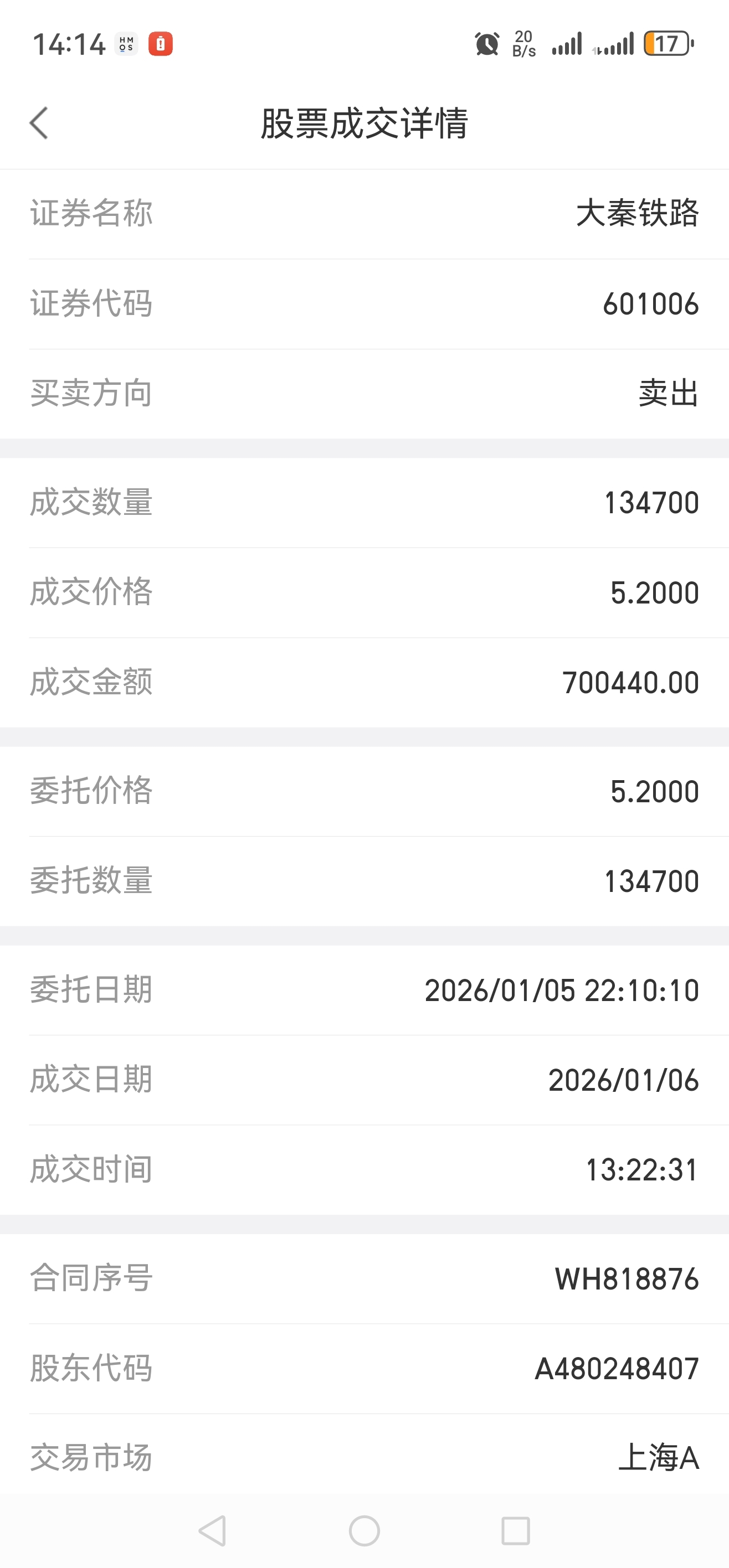The height and width of the screenshot is (1568, 729).
Task: Tap the 上海A trading market value
Action: point(658,1458)
